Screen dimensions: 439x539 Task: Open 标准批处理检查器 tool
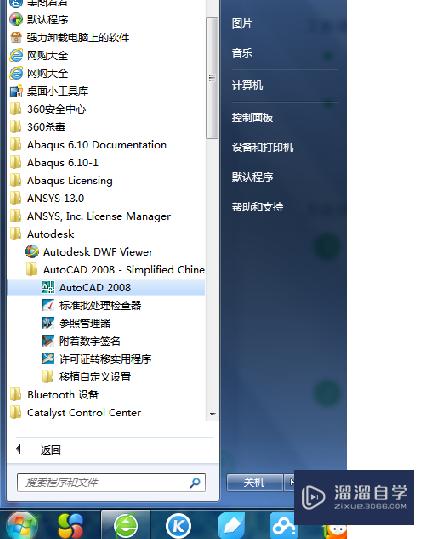point(91,305)
